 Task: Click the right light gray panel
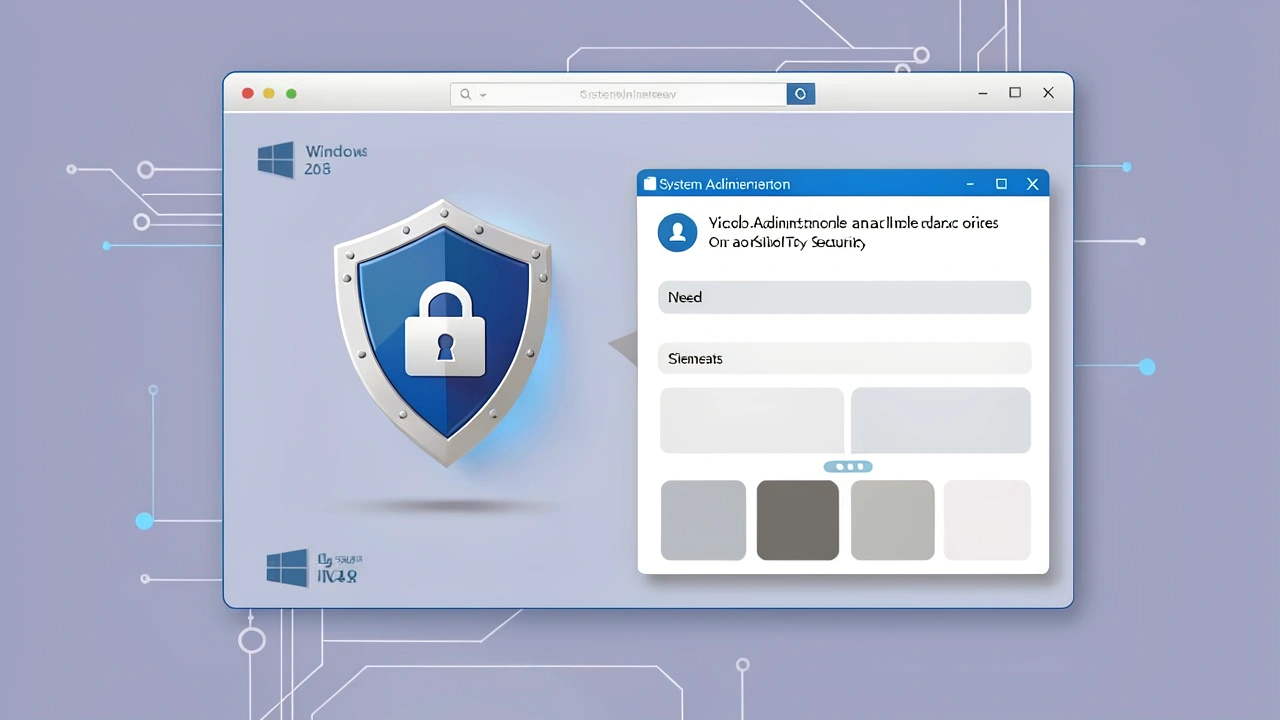(940, 420)
